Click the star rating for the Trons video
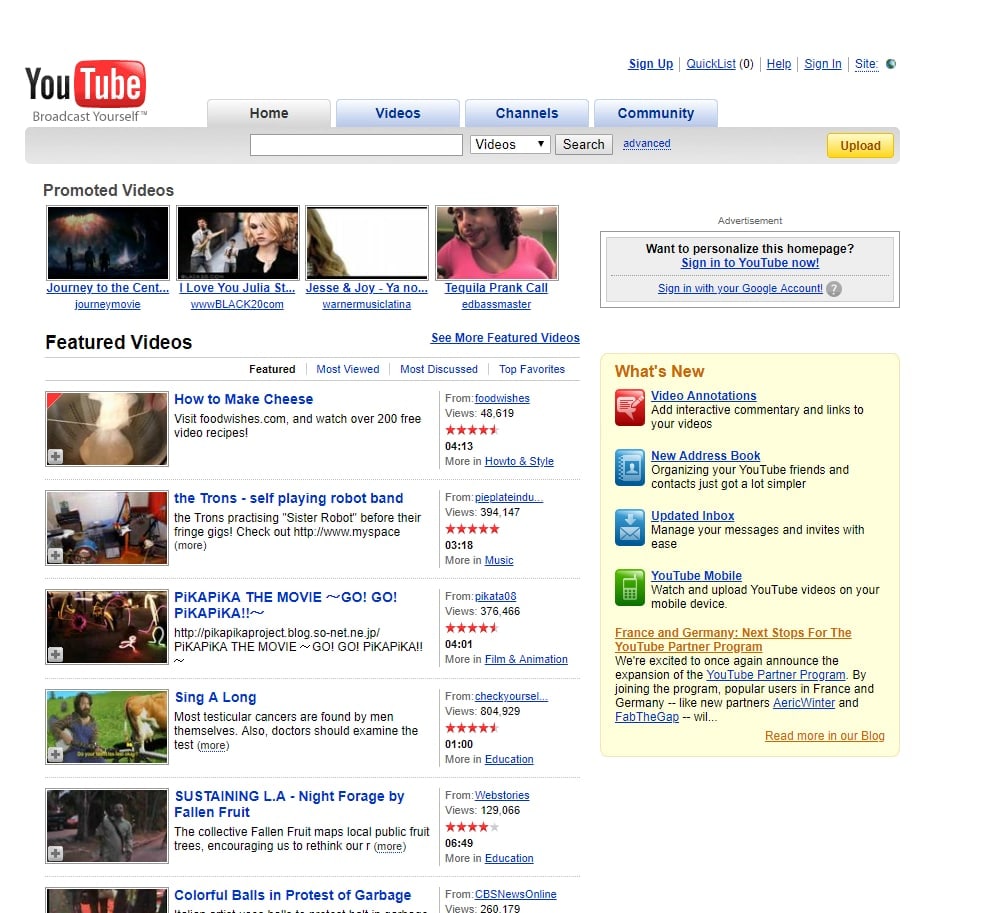 coord(472,529)
